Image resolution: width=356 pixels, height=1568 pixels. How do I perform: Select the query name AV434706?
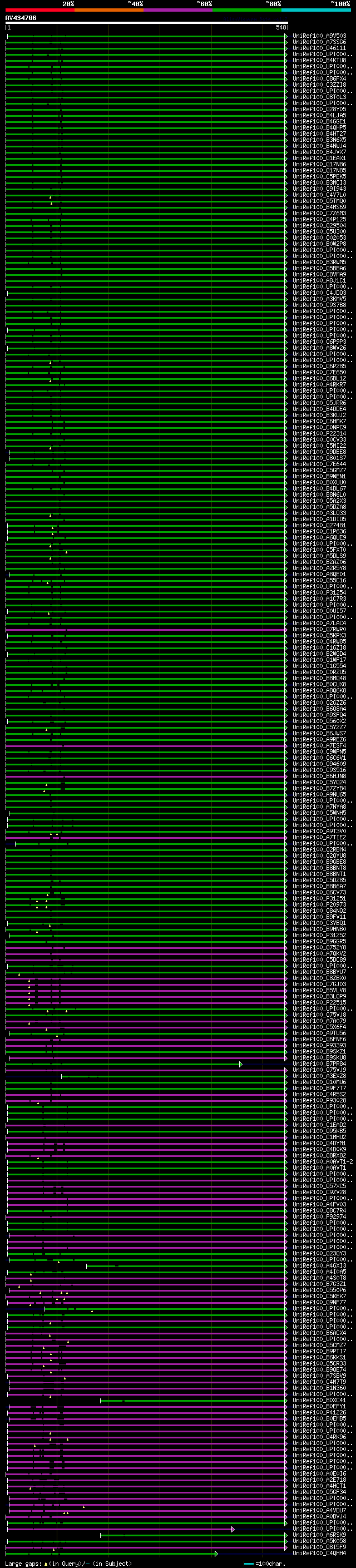pos(21,18)
